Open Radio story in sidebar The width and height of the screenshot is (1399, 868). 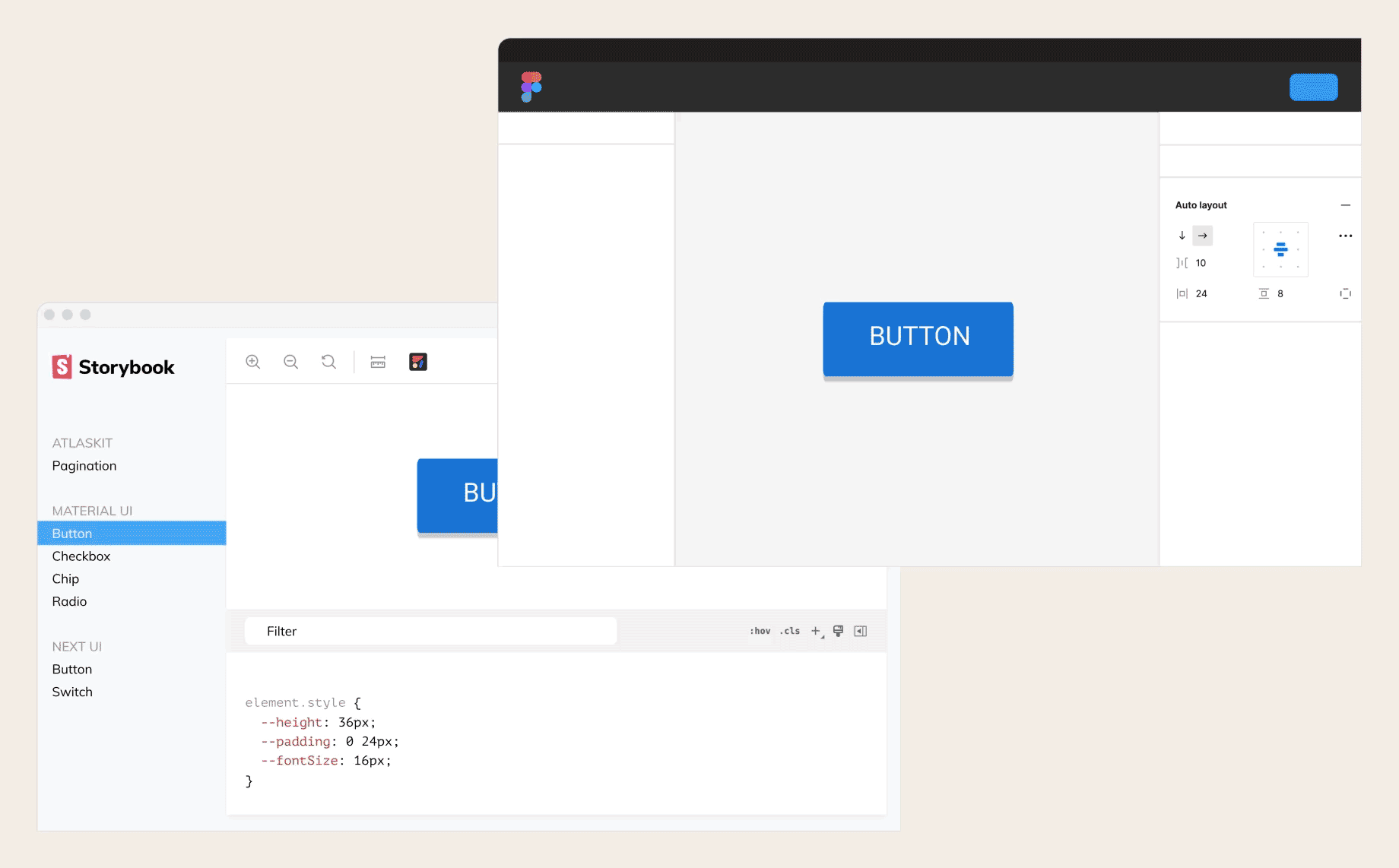(69, 601)
